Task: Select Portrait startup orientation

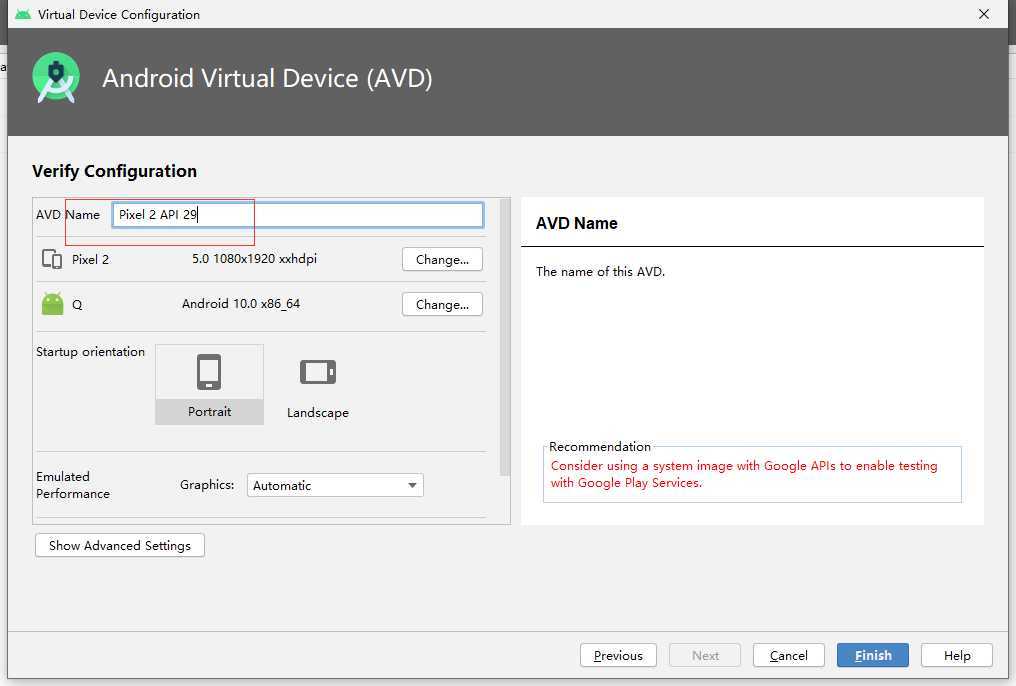Action: pyautogui.click(x=209, y=384)
